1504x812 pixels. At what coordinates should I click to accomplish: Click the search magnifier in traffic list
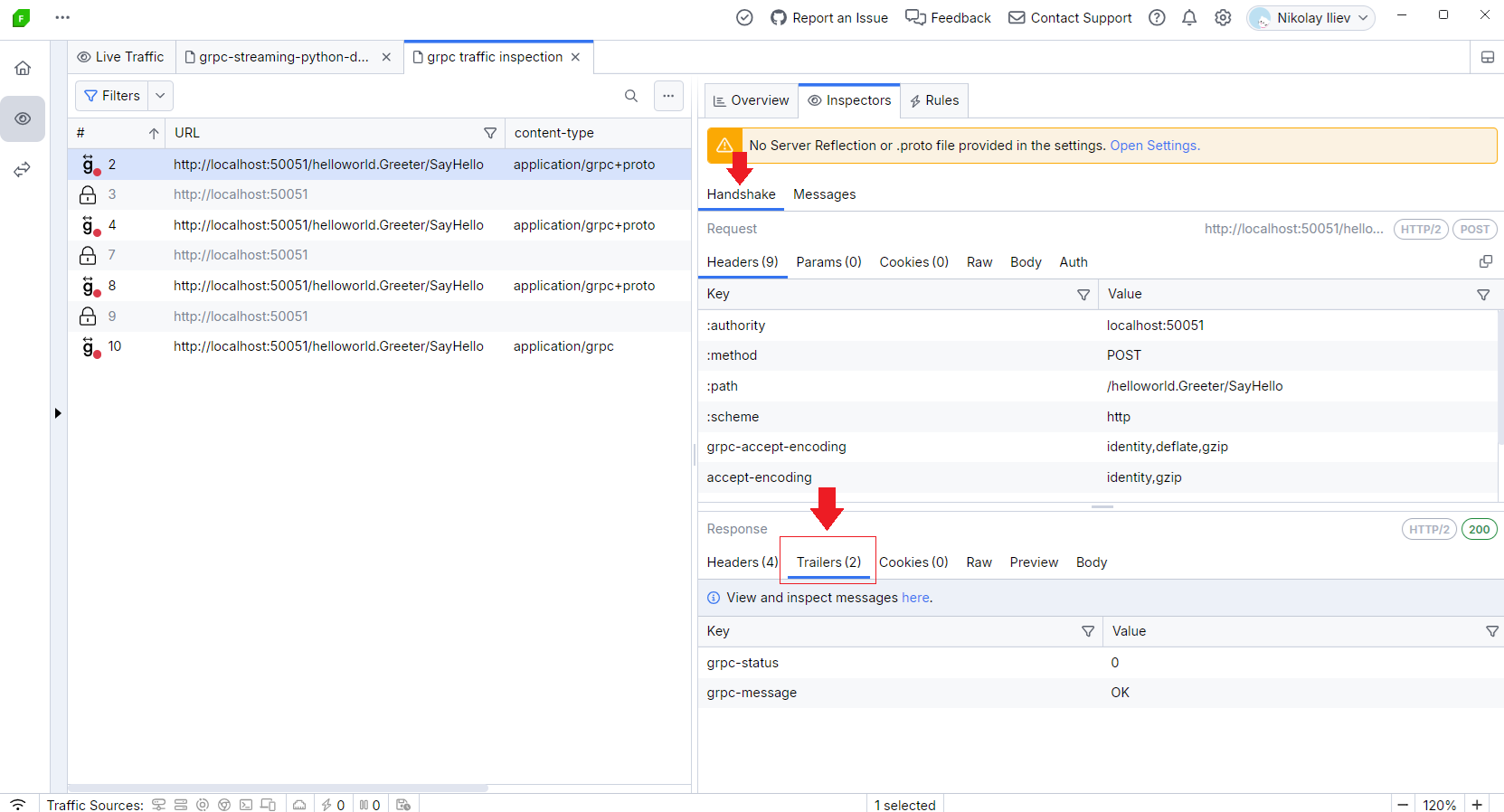click(631, 96)
